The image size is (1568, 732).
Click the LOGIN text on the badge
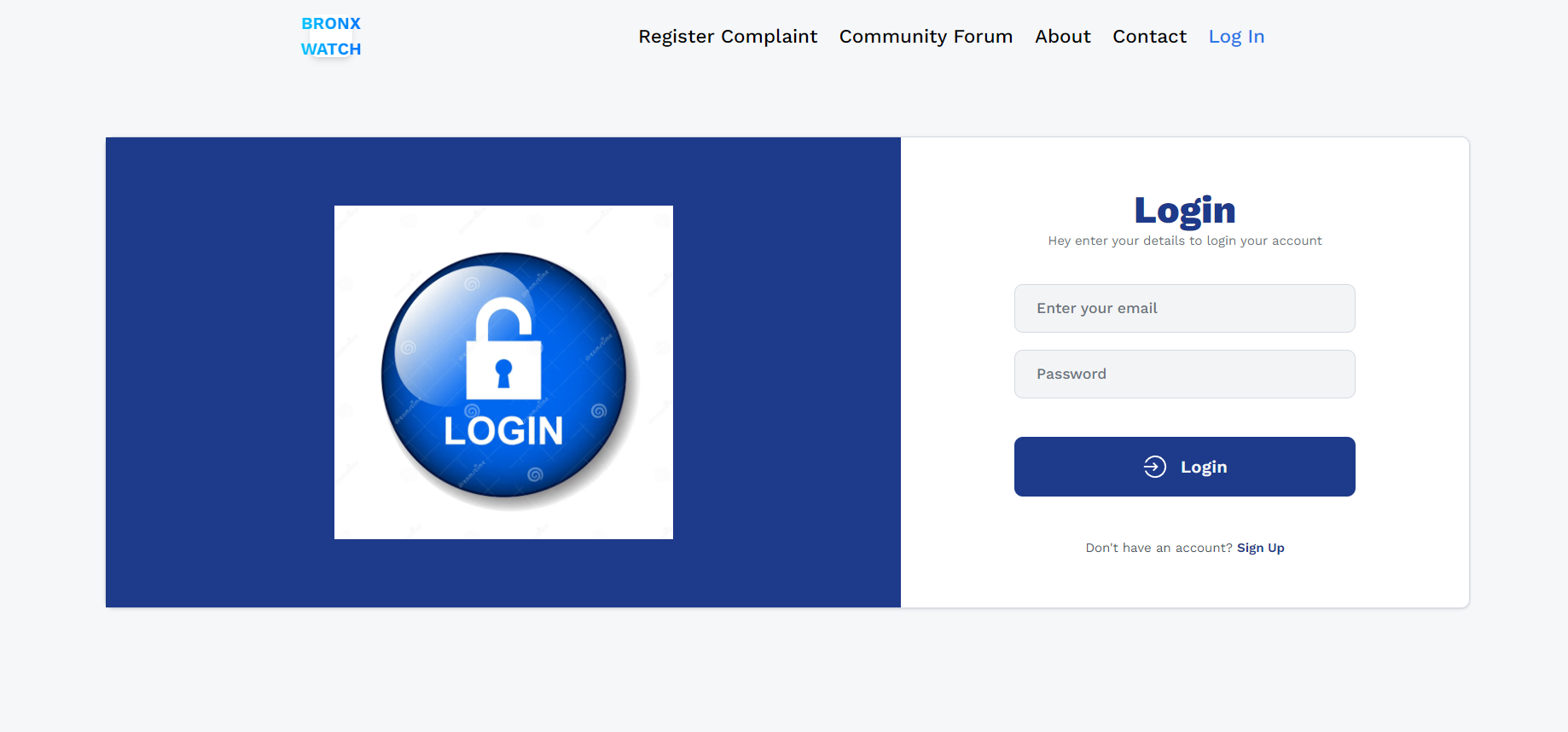(x=503, y=431)
